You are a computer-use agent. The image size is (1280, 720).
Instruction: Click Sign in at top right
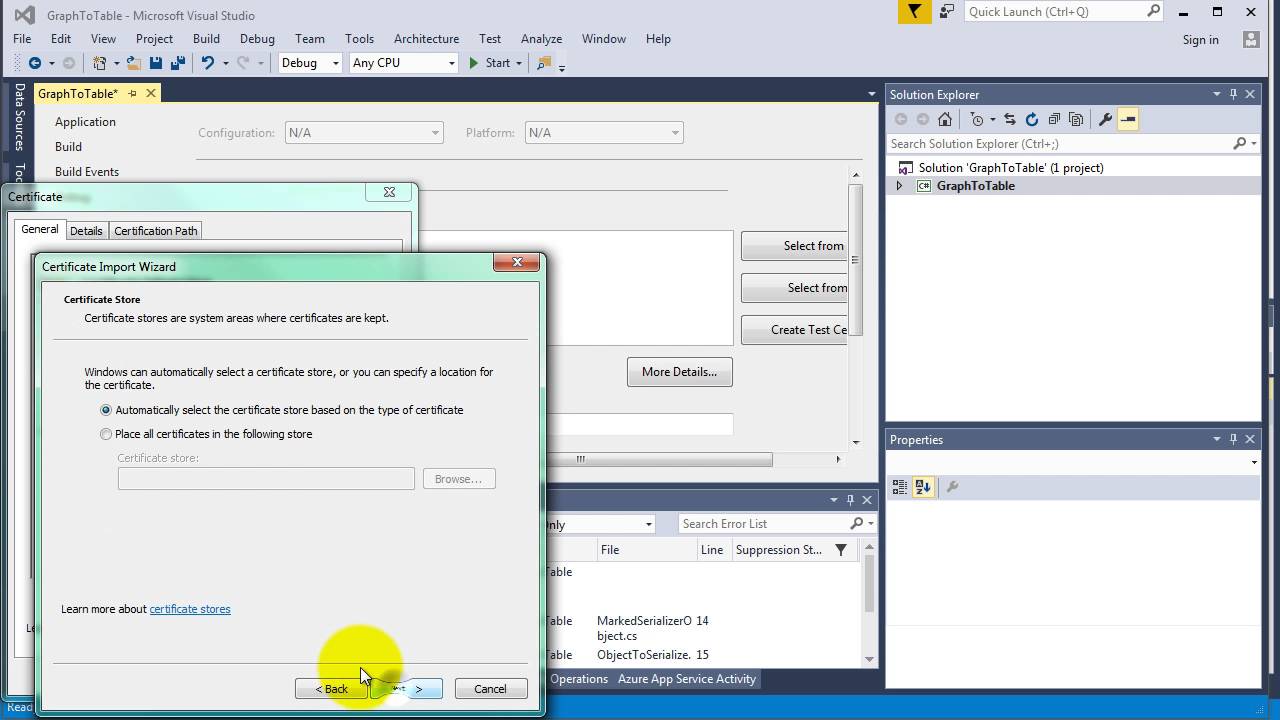1200,40
